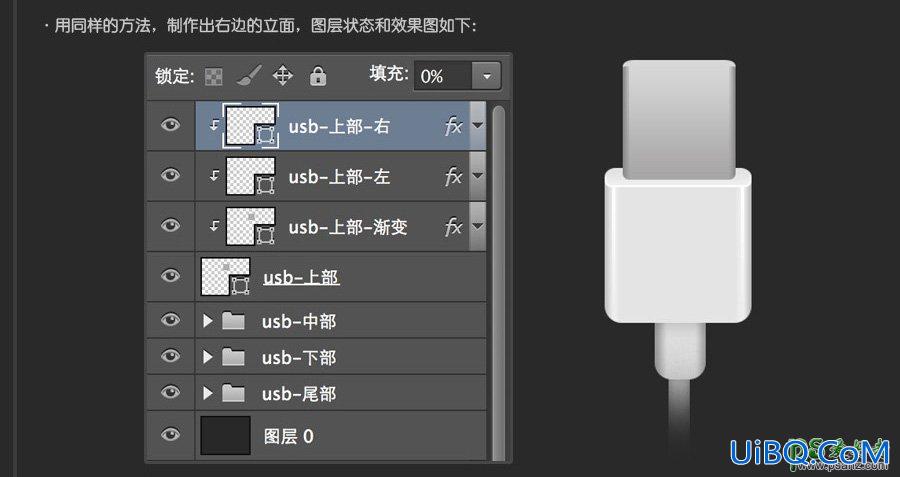
Task: Select the usb-上部-渐变 layer thumbnail
Action: click(x=251, y=226)
